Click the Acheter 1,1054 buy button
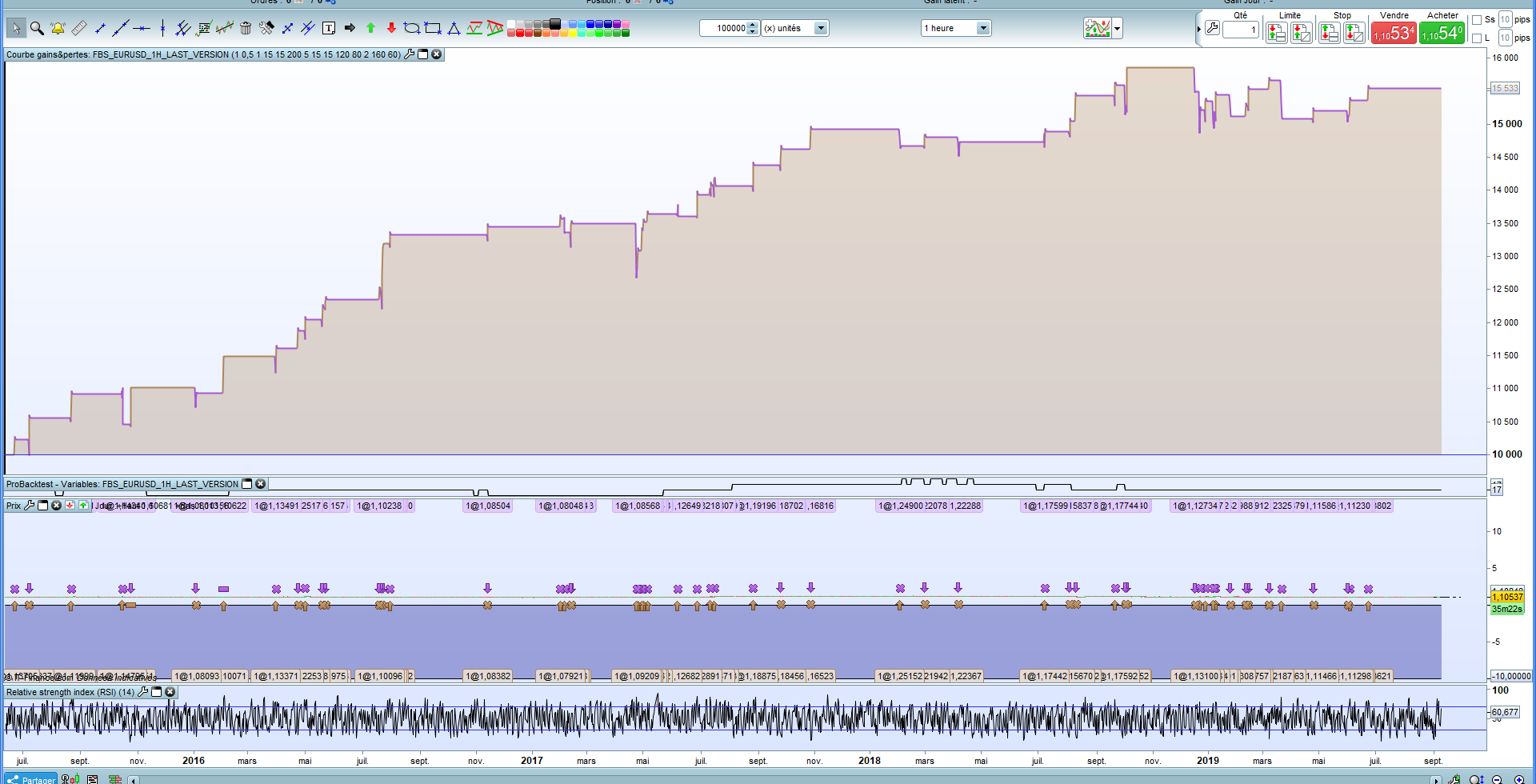The height and width of the screenshot is (784, 1536). 1442,33
